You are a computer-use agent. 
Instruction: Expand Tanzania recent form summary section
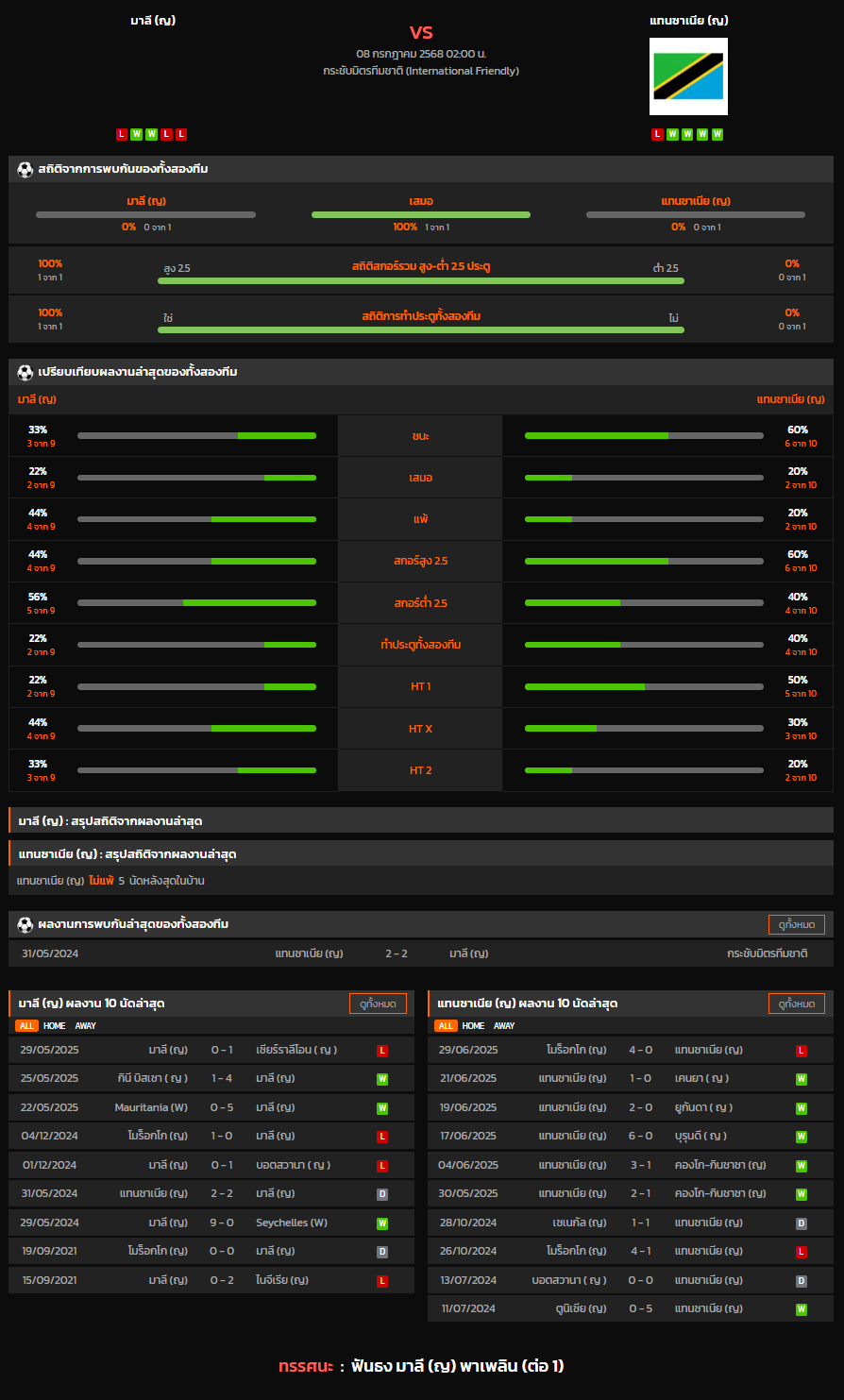(x=421, y=853)
